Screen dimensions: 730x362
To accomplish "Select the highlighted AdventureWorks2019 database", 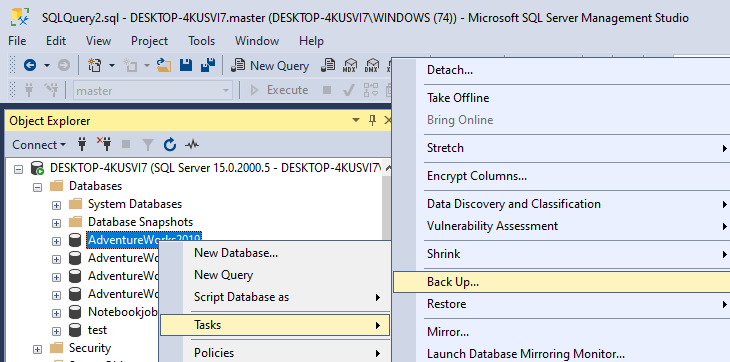I will pos(144,240).
